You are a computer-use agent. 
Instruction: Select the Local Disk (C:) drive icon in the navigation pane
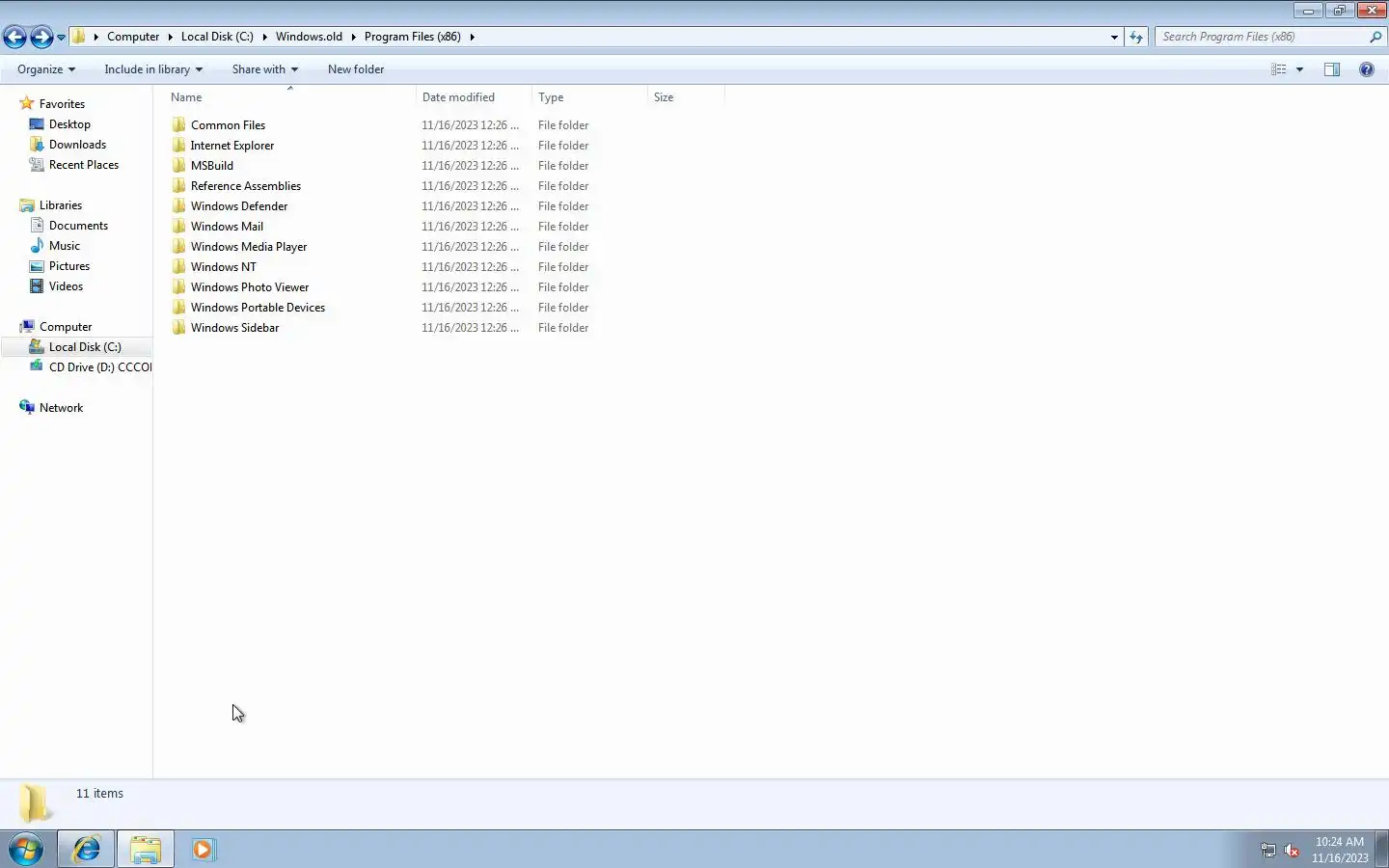coord(37,346)
